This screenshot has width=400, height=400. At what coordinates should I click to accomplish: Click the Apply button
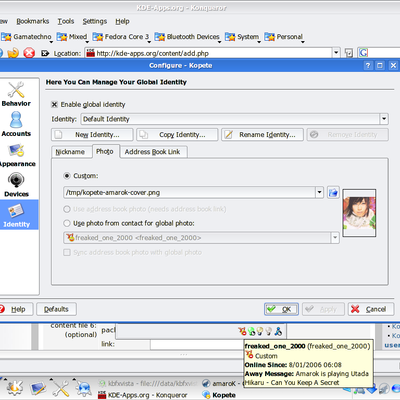click(323, 309)
